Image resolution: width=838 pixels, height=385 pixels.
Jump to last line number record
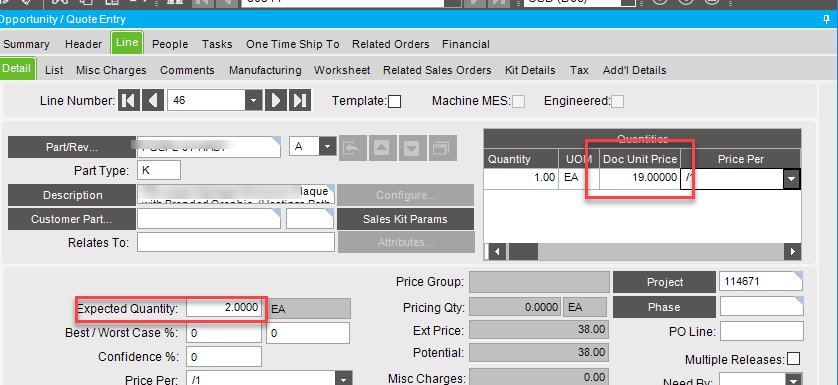pyautogui.click(x=300, y=101)
